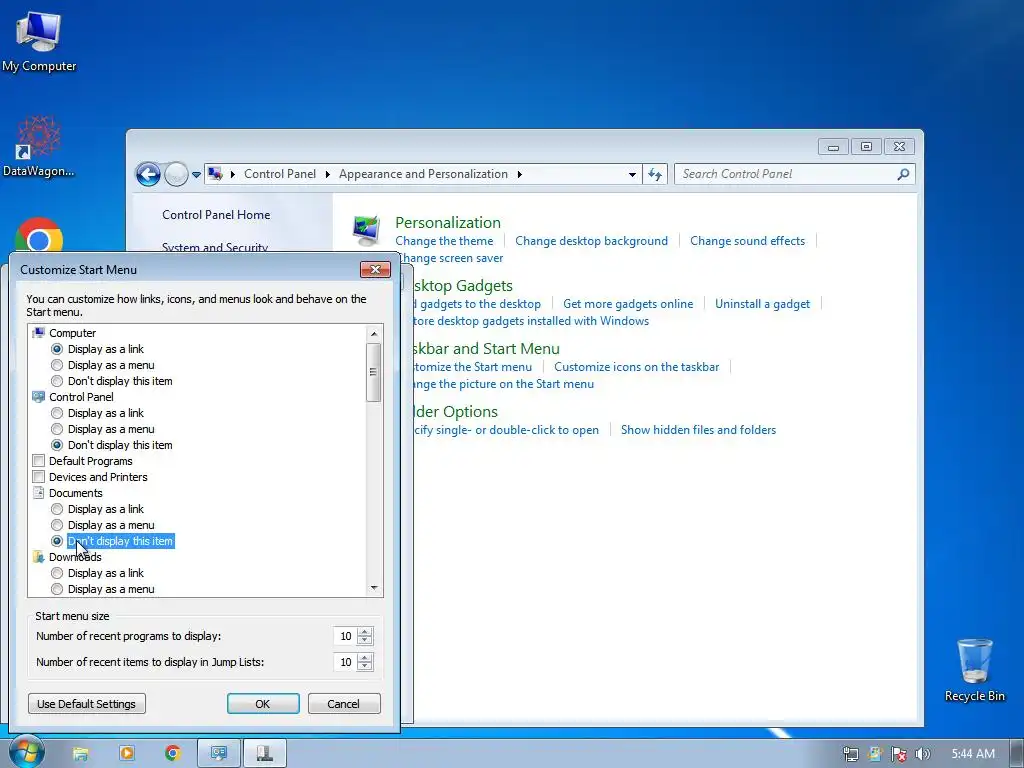Select Documents 'Display as a link'
The image size is (1024, 768).
(x=57, y=509)
